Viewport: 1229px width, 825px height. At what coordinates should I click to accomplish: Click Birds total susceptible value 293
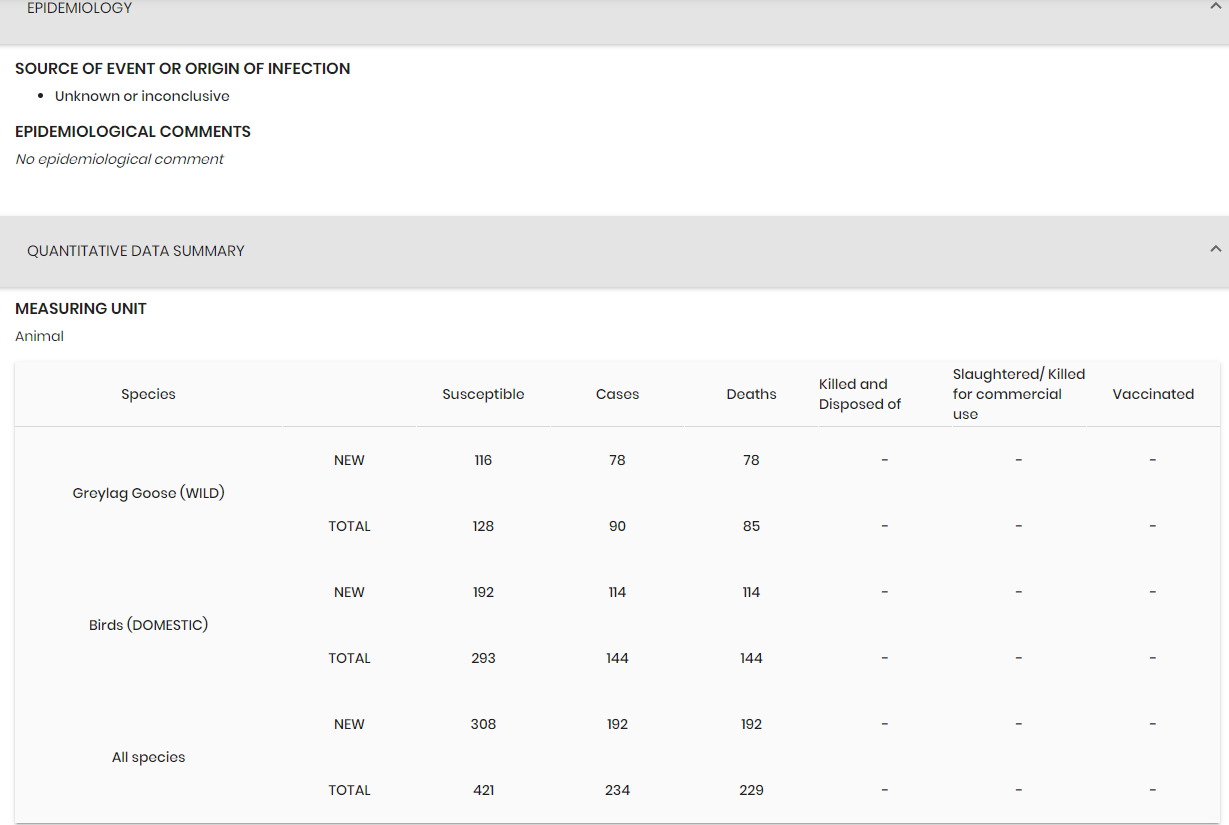tap(483, 658)
